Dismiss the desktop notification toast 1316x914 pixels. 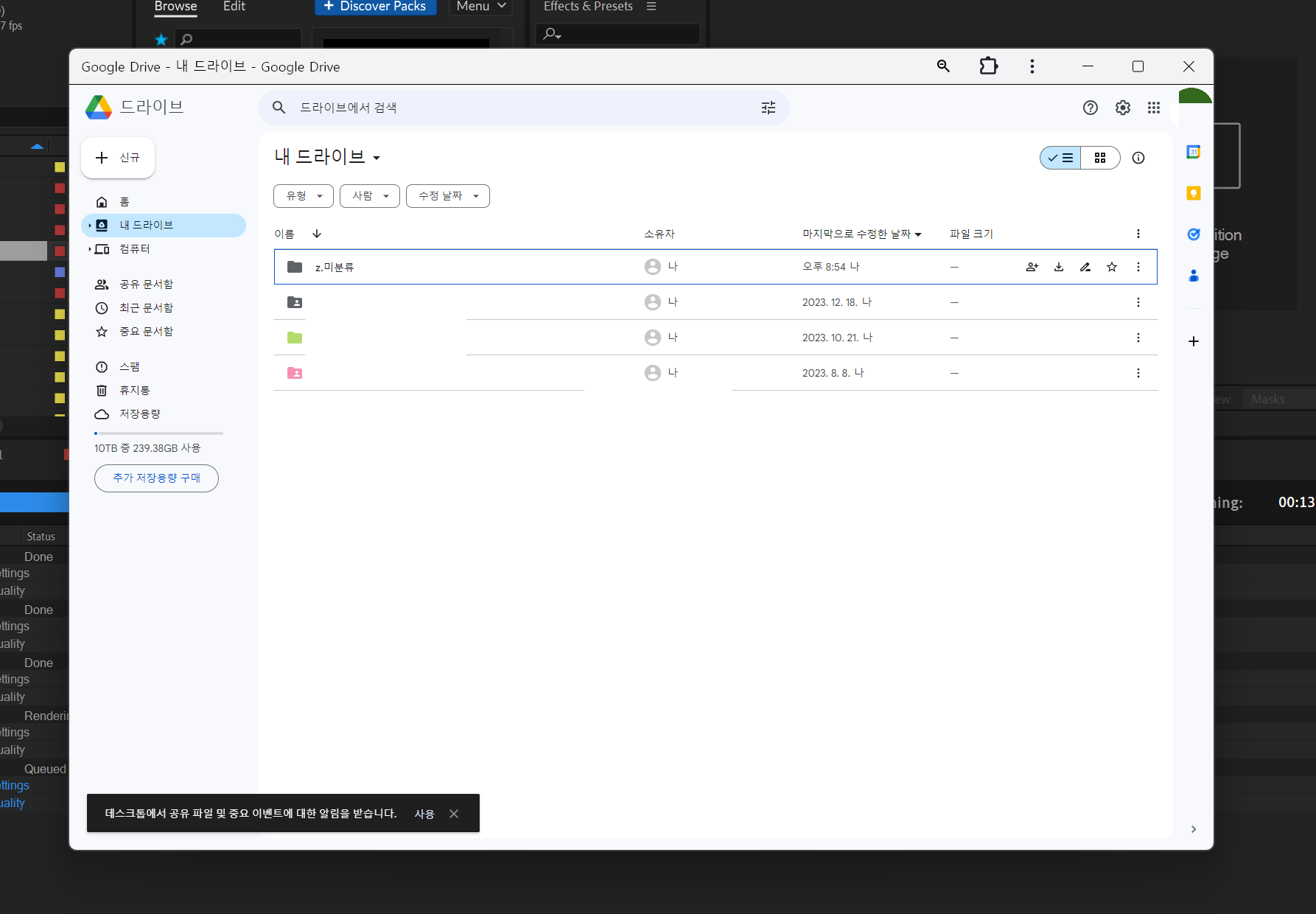(454, 814)
